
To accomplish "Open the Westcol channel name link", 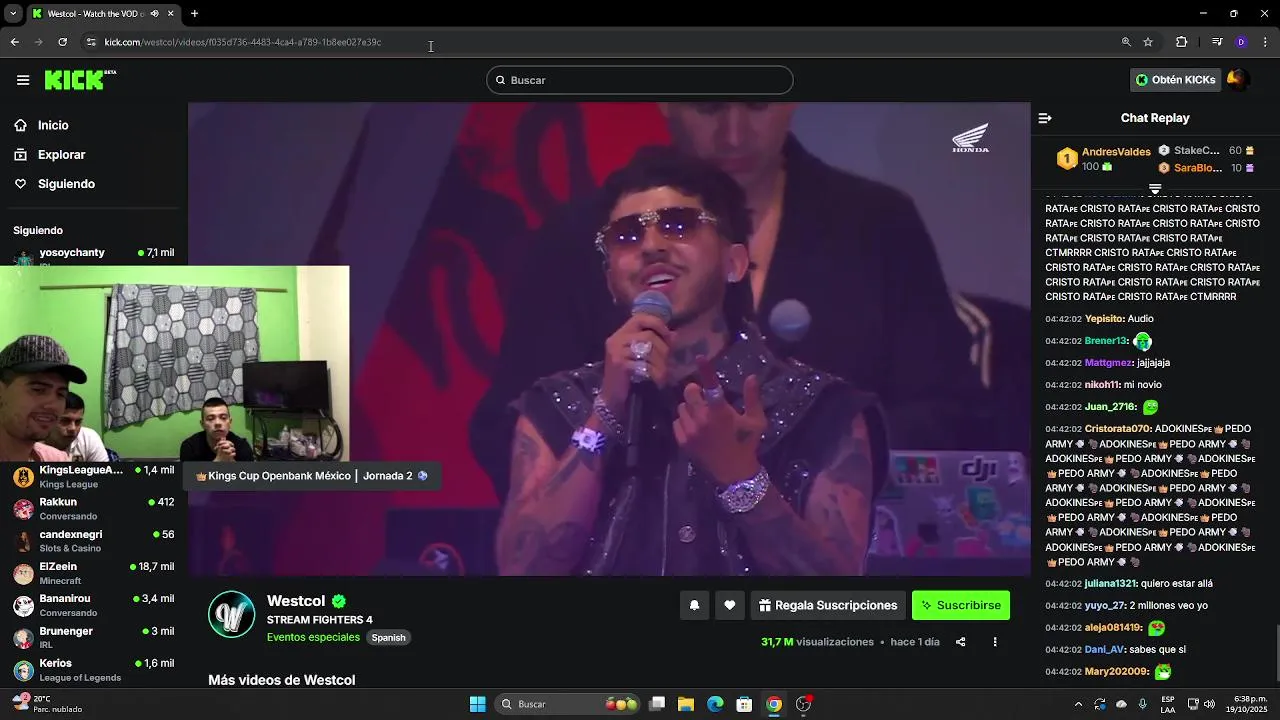I will coord(296,601).
